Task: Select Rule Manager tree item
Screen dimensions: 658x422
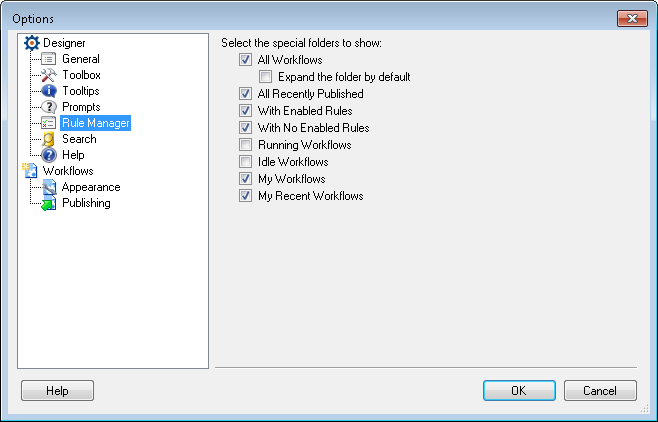Action: tap(96, 123)
